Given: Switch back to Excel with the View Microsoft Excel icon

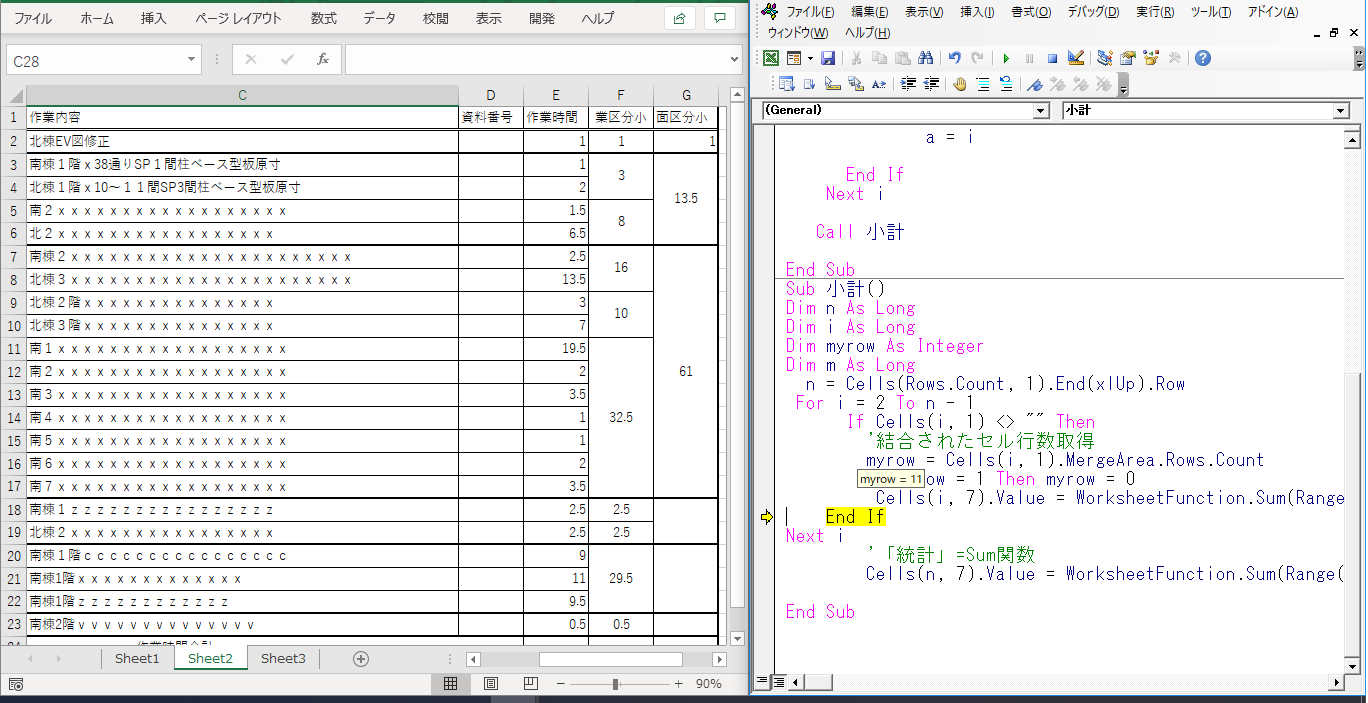Looking at the screenshot, I should 771,58.
